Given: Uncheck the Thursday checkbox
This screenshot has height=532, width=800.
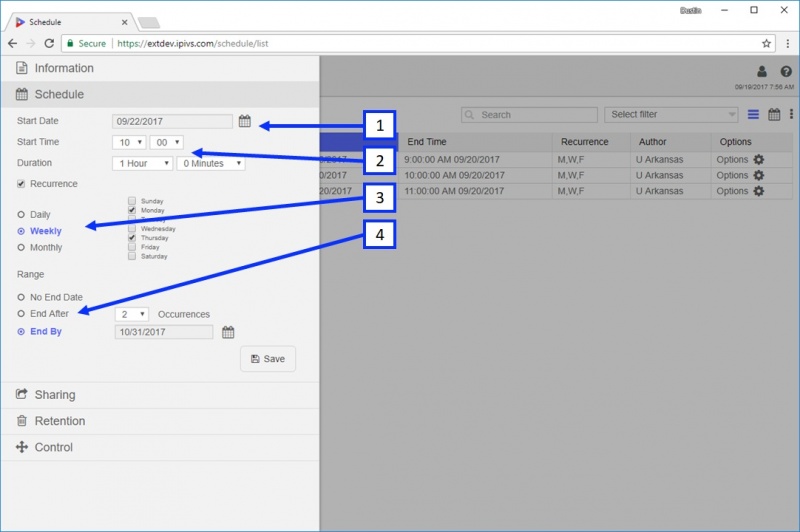Looking at the screenshot, I should coord(132,238).
